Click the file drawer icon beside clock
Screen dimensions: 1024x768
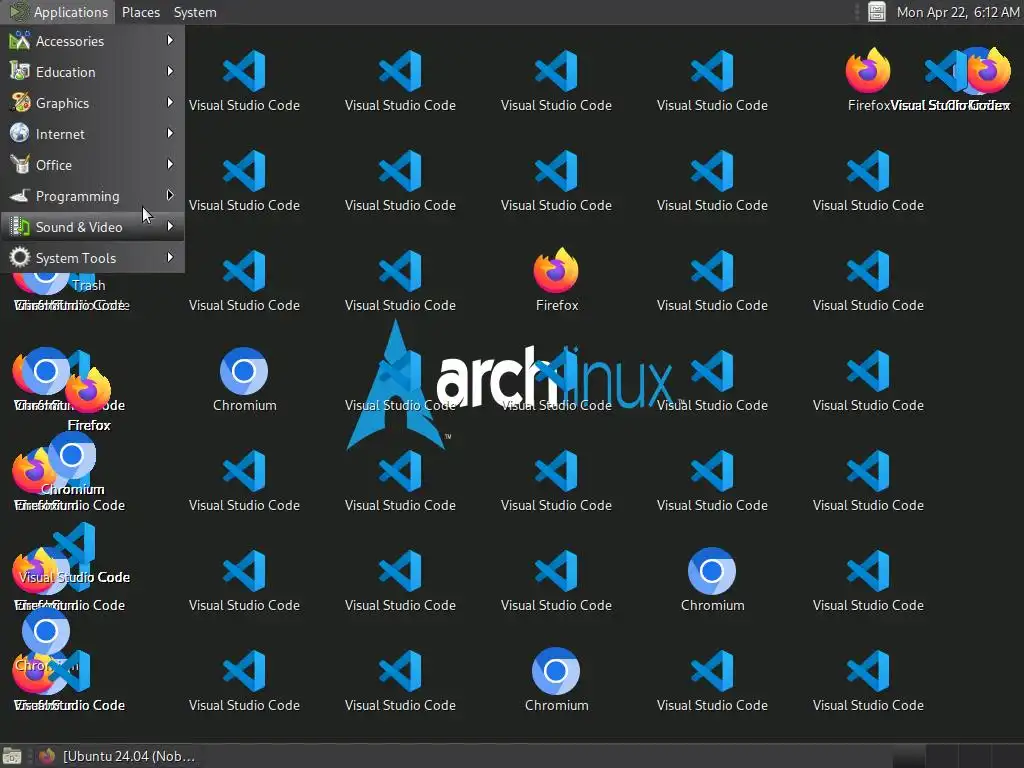[876, 12]
